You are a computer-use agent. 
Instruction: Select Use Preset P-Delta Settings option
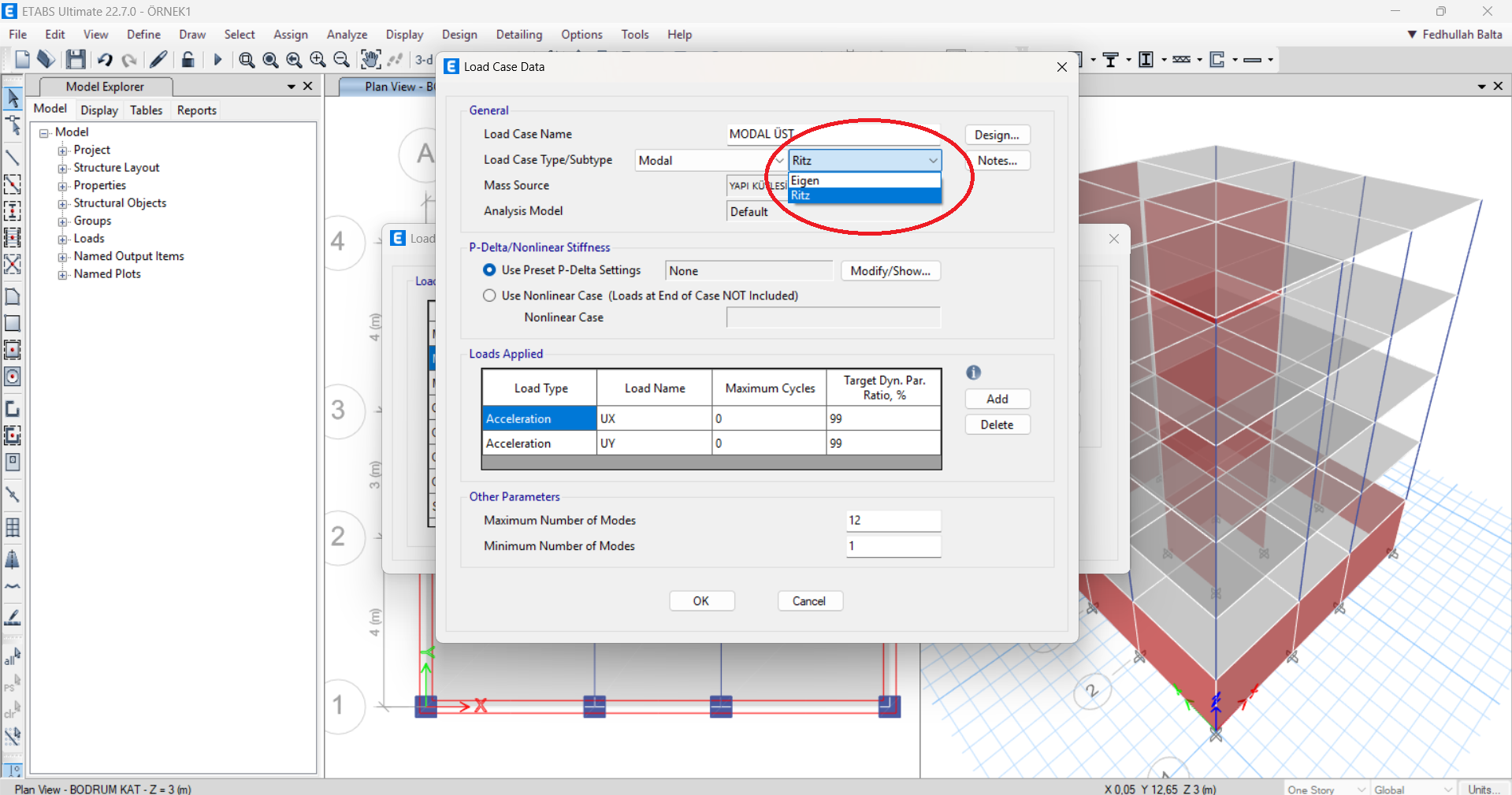[489, 270]
